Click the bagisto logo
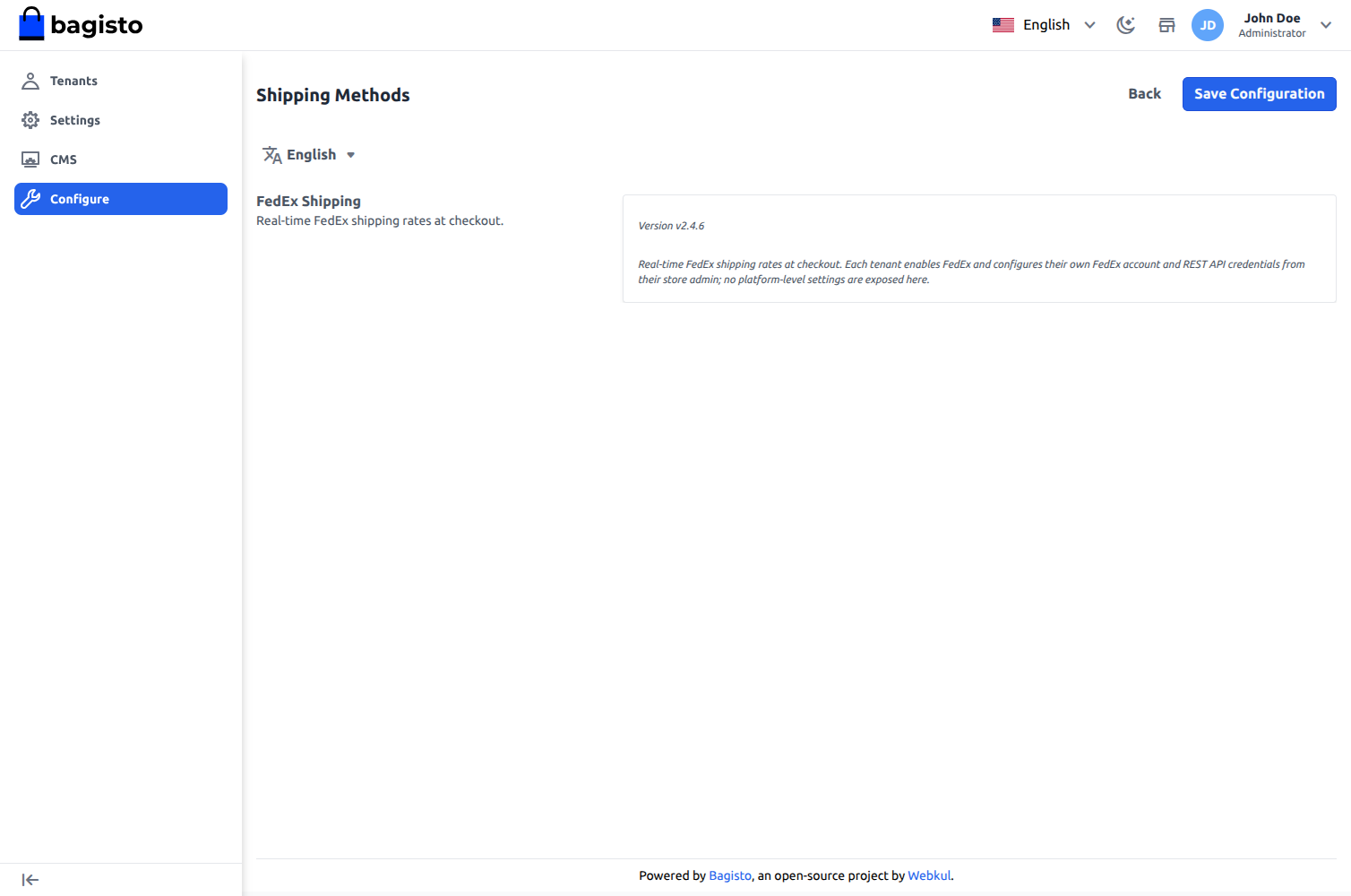The height and width of the screenshot is (896, 1351). (81, 24)
